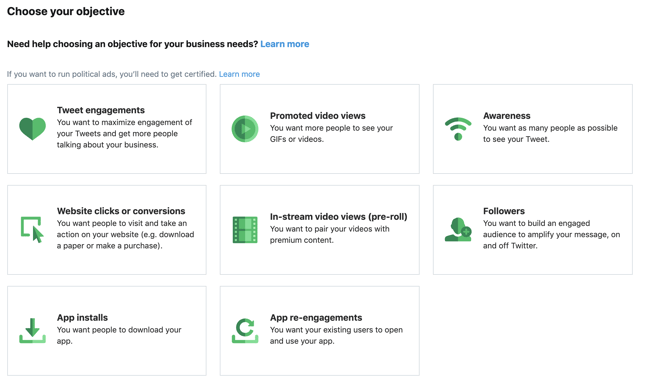Screen dimensions: 645x388
Task: Click text 'You want people to download your'
Action: tap(119, 330)
